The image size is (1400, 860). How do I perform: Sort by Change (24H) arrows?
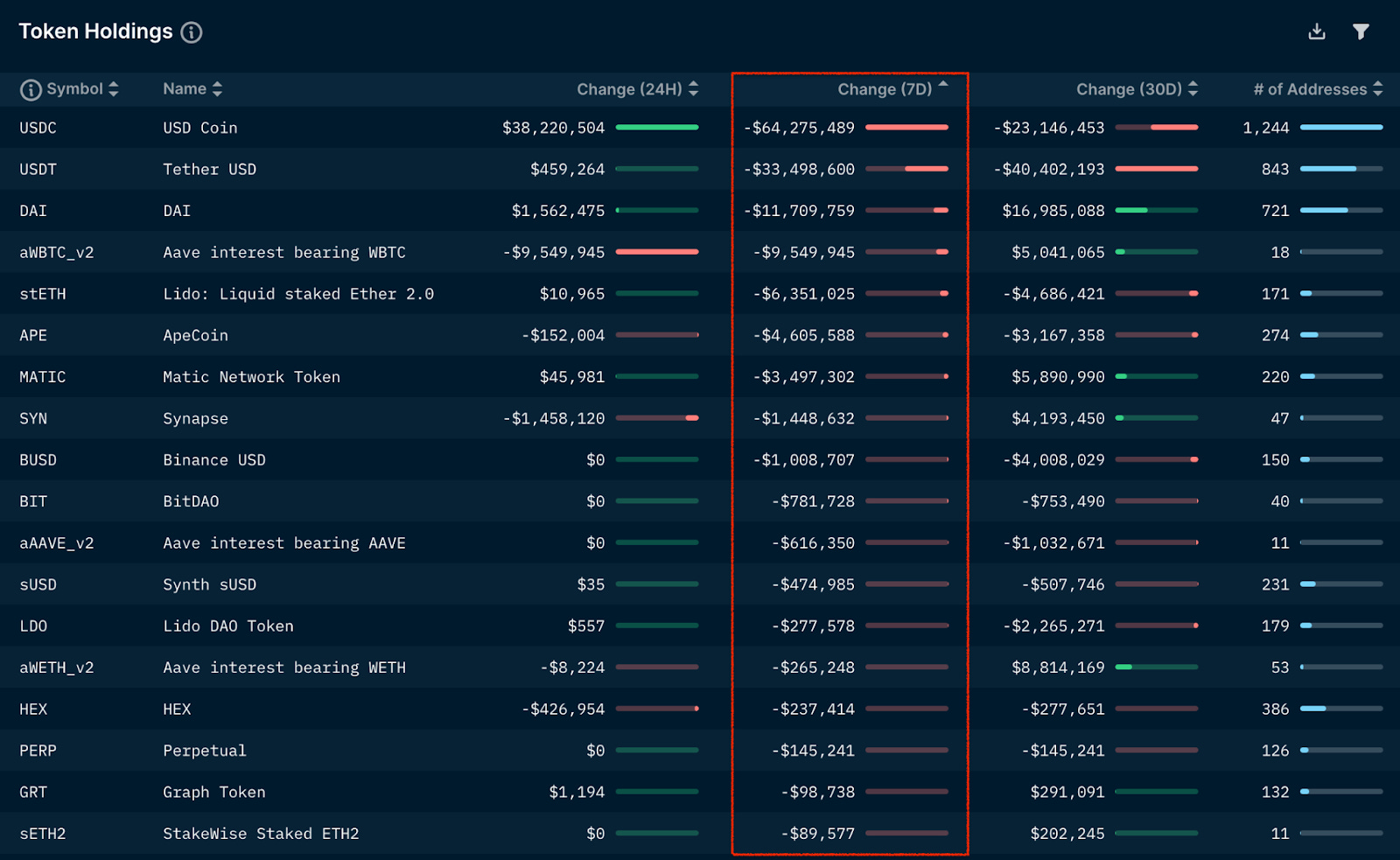pyautogui.click(x=693, y=89)
